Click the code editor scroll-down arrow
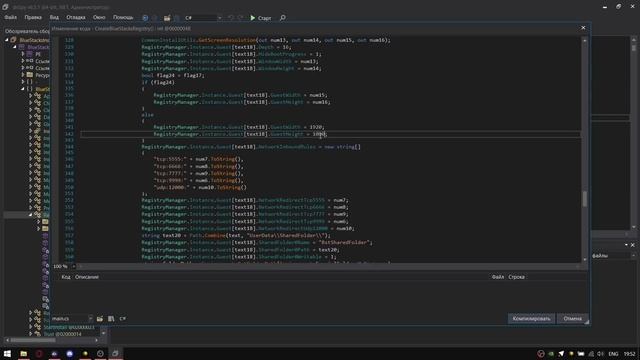 click(584, 259)
